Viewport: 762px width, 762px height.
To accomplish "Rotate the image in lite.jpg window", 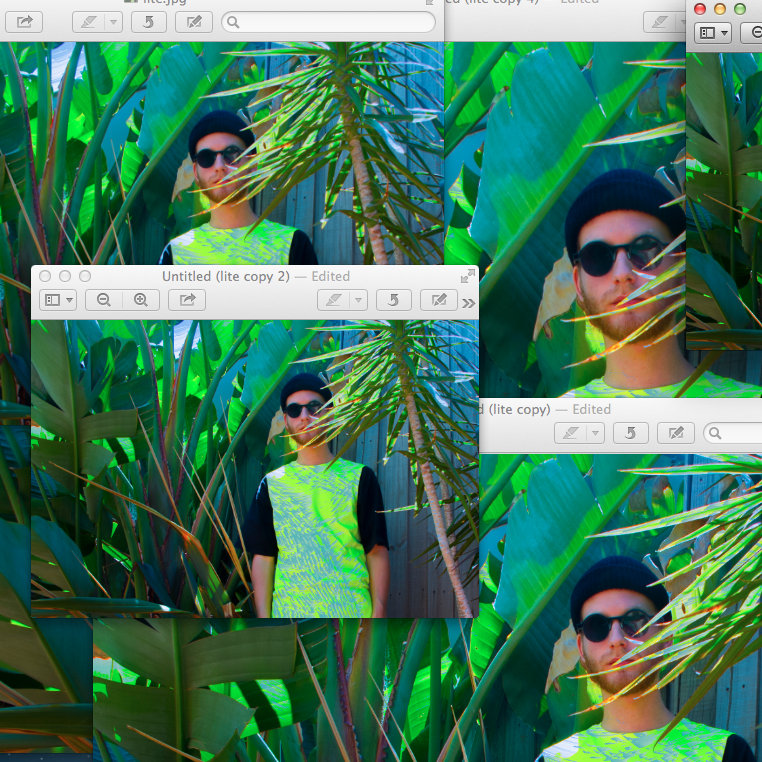I will [148, 21].
